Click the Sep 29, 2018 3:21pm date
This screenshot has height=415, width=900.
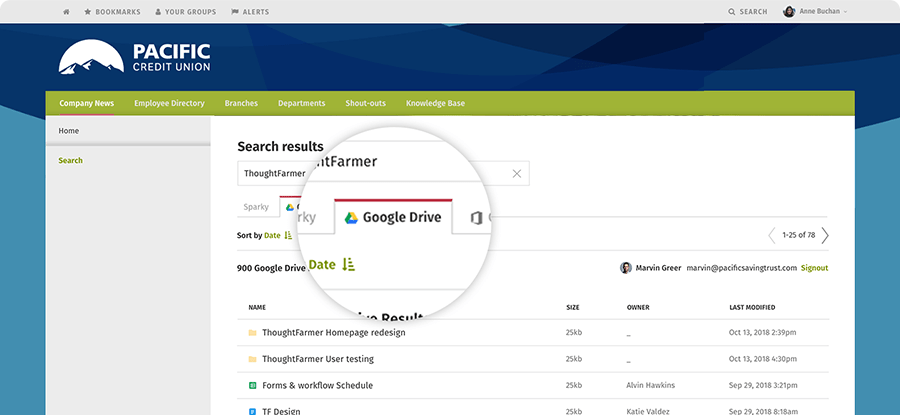click(x=762, y=385)
